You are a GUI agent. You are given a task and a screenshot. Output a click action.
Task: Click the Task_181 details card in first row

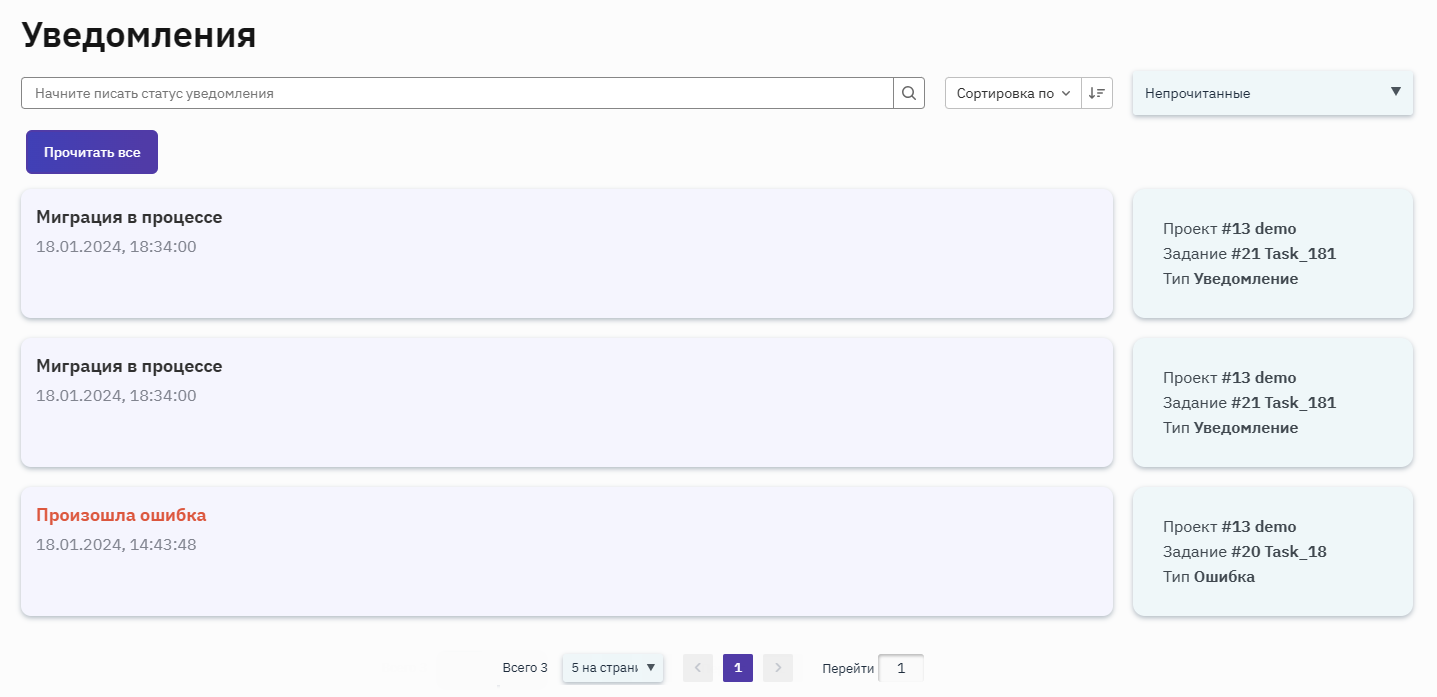click(1272, 254)
